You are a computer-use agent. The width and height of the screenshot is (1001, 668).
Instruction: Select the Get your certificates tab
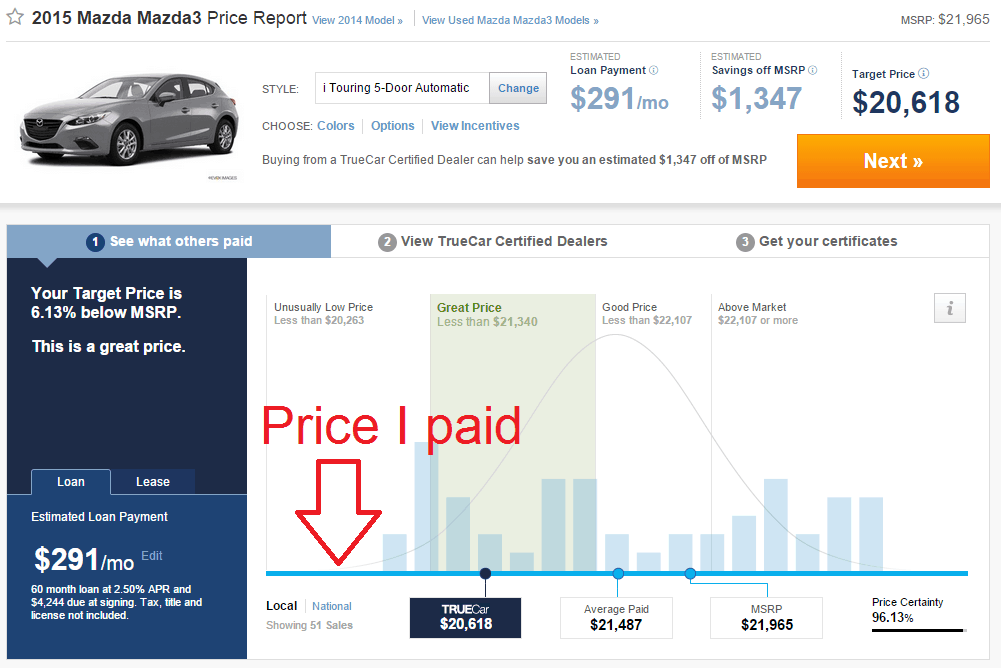(817, 241)
